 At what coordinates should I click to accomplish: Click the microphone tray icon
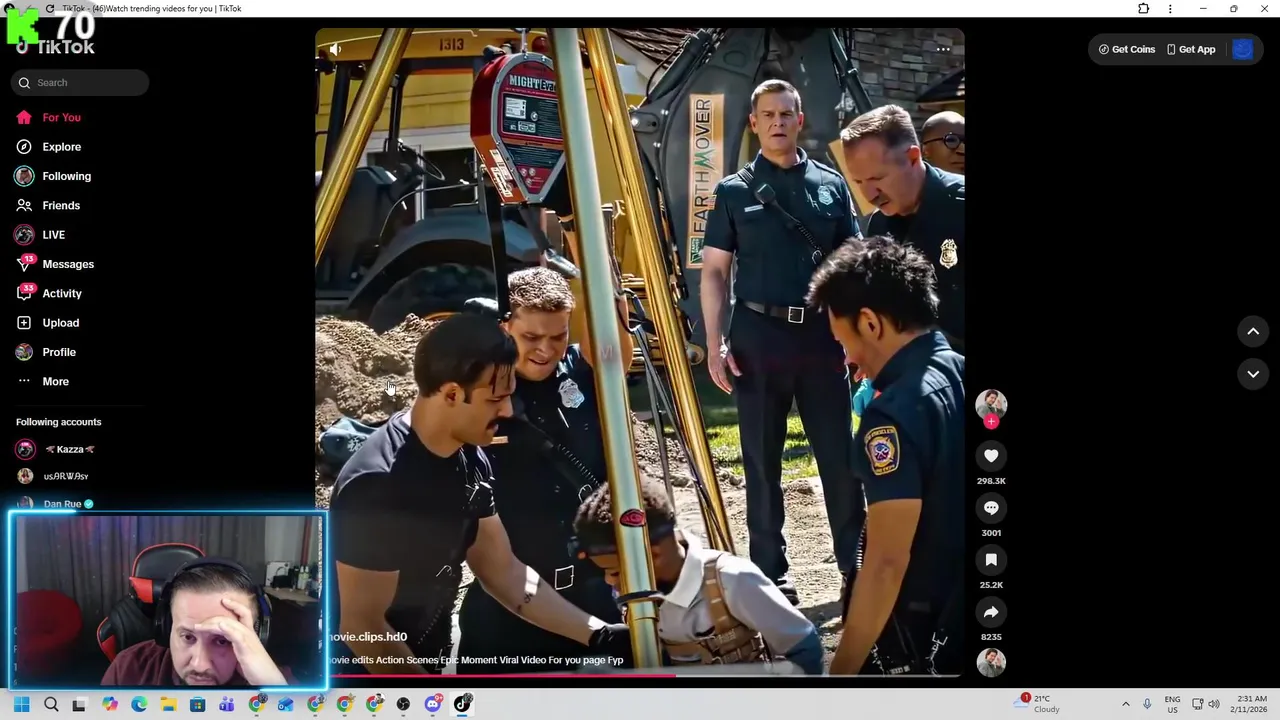click(x=1147, y=704)
